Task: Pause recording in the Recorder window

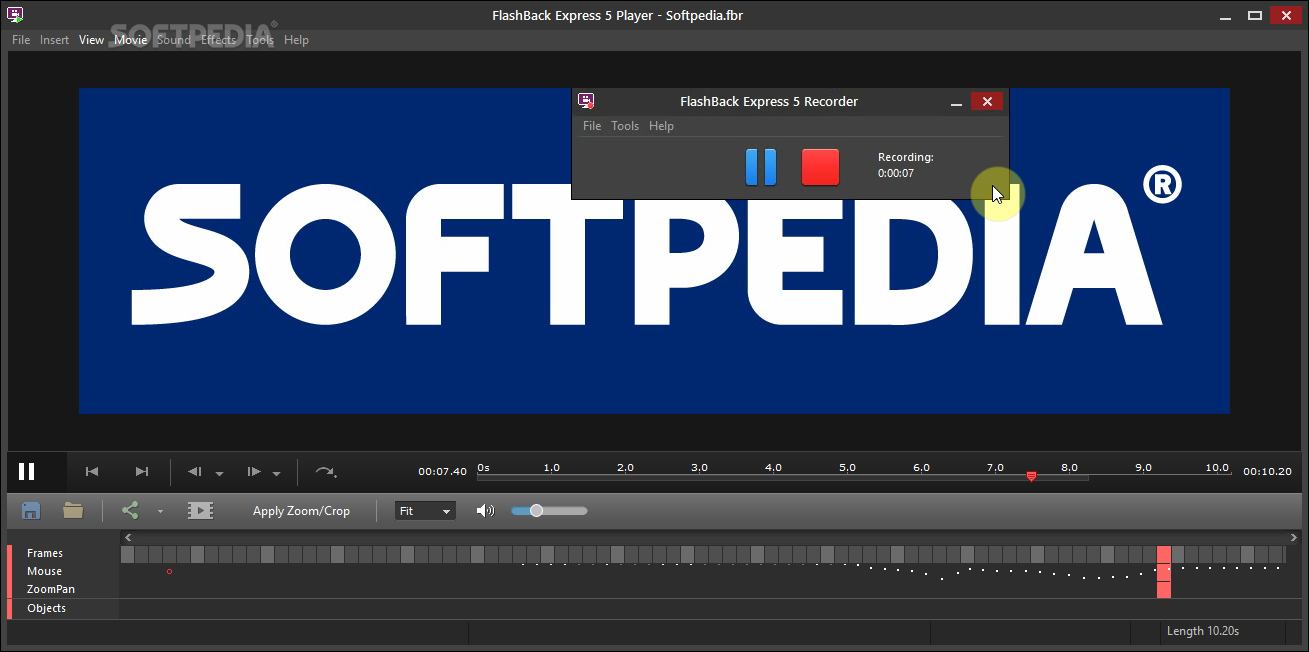Action: (x=761, y=167)
